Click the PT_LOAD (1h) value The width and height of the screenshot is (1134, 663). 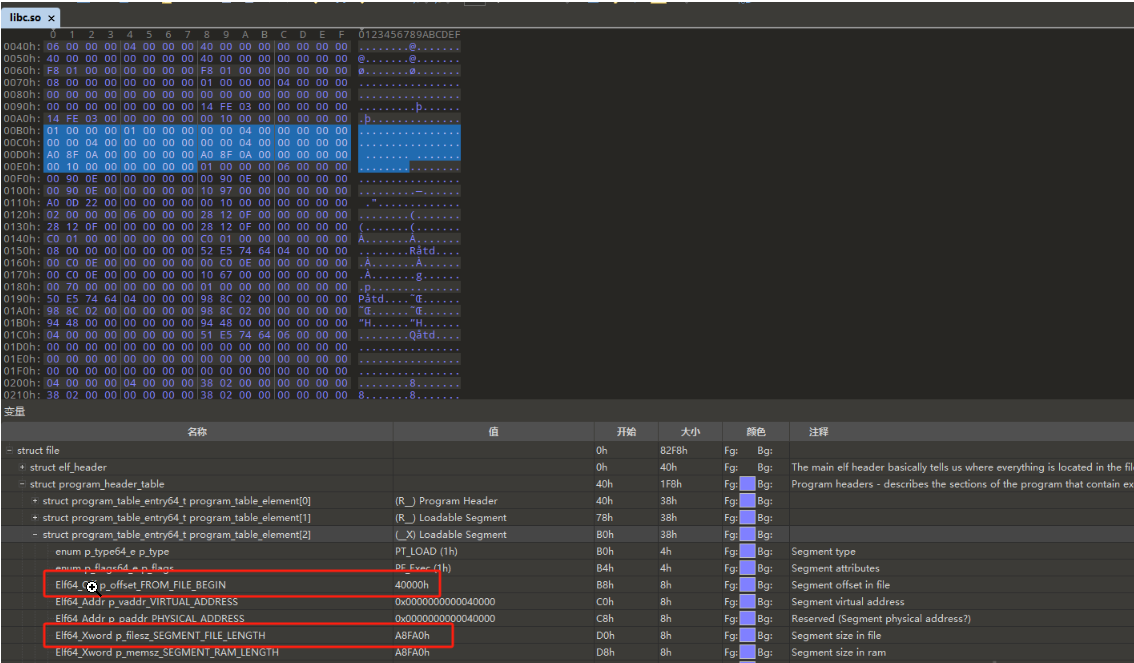click(426, 551)
